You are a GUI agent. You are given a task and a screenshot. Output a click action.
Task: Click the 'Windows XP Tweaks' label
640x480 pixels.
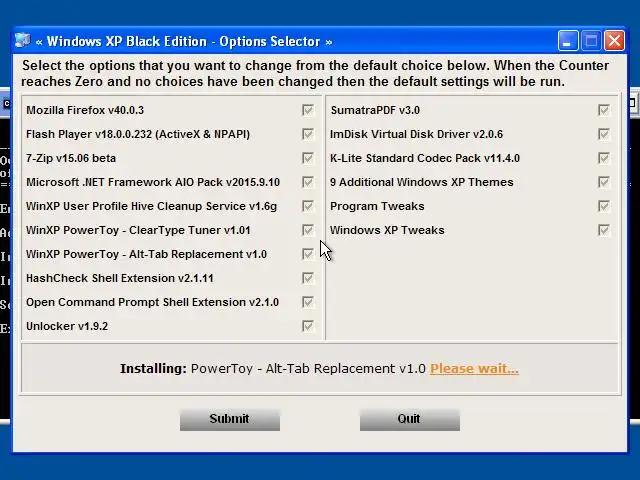tap(387, 230)
